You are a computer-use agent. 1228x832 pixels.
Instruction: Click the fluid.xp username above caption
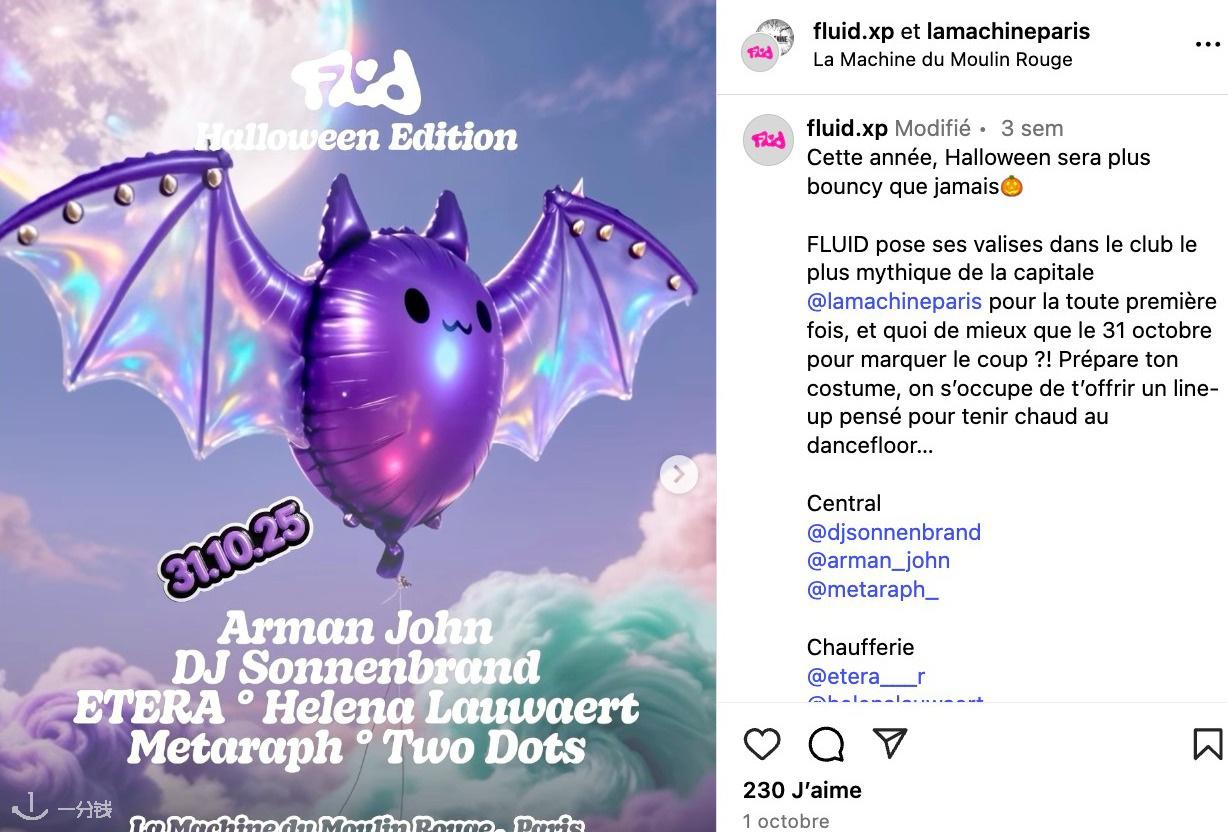tap(847, 128)
